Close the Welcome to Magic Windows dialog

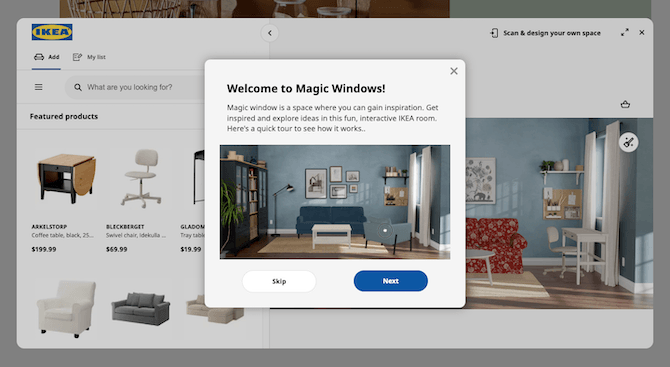454,71
